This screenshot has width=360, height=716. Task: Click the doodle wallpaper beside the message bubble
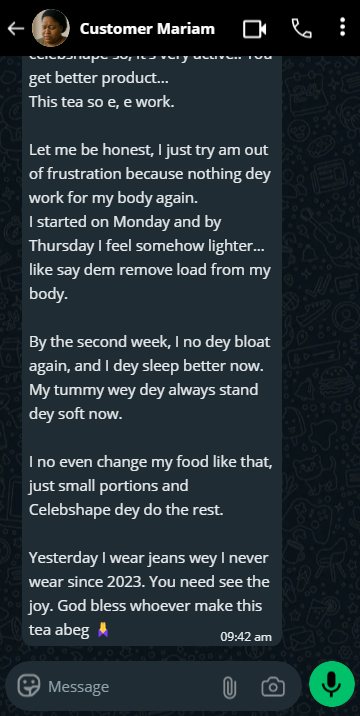[x=322, y=320]
